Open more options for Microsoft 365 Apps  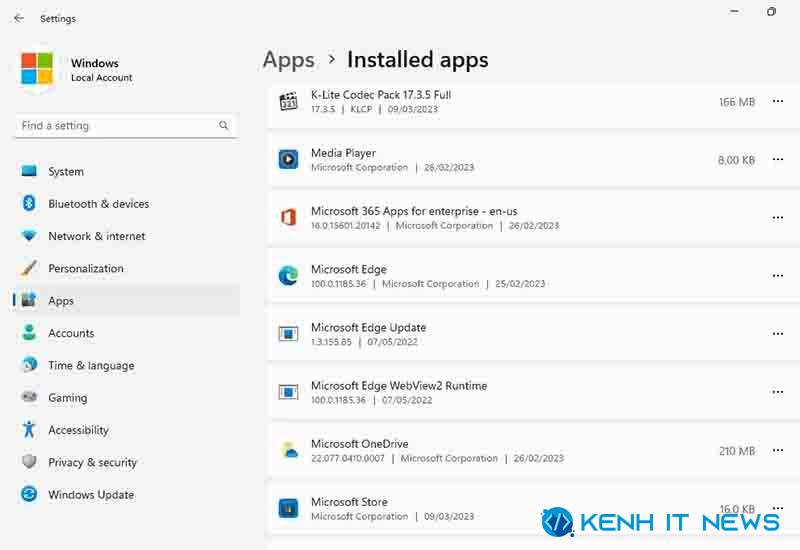tap(778, 218)
